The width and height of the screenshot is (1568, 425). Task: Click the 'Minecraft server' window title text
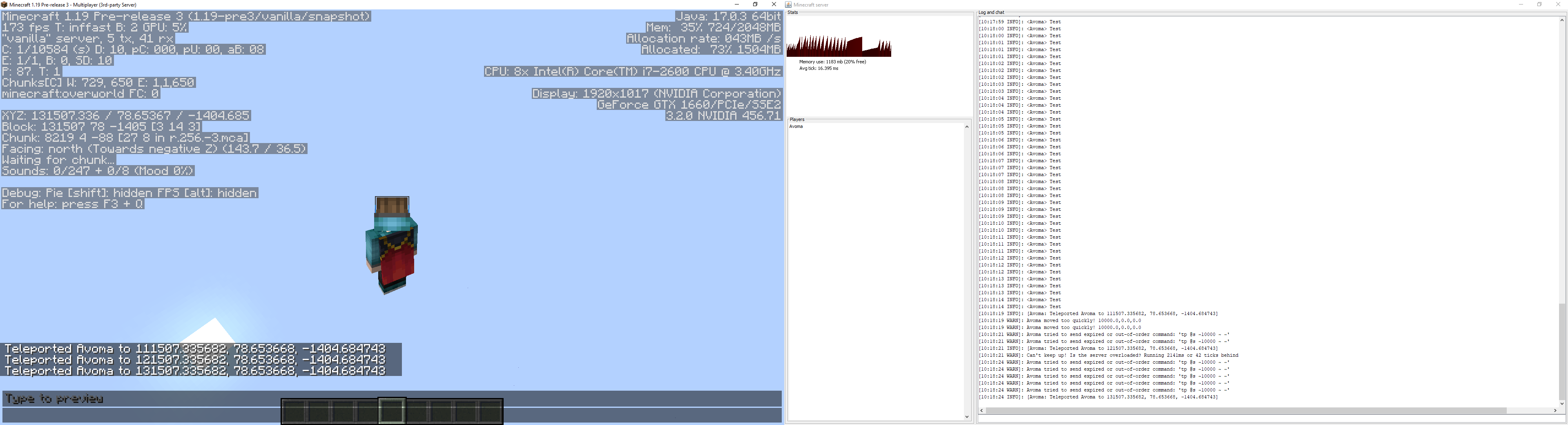tap(812, 5)
